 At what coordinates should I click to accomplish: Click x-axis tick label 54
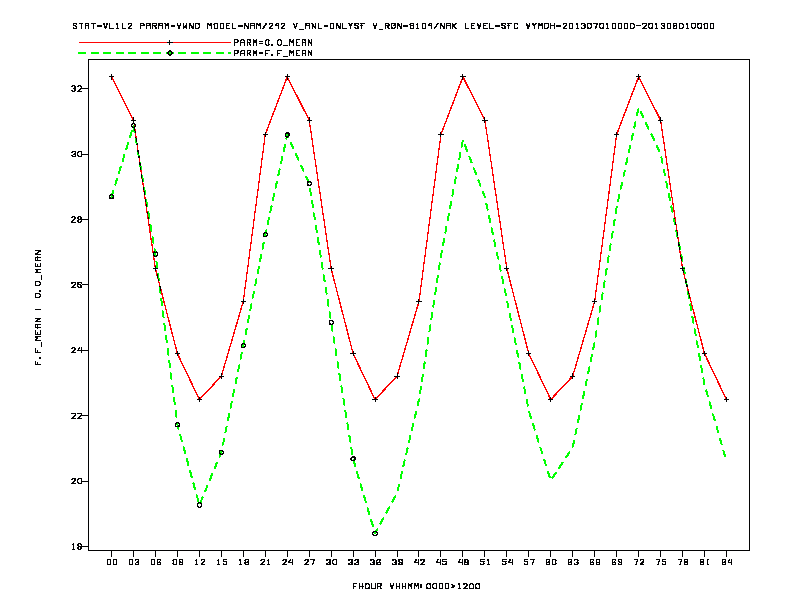[507, 562]
